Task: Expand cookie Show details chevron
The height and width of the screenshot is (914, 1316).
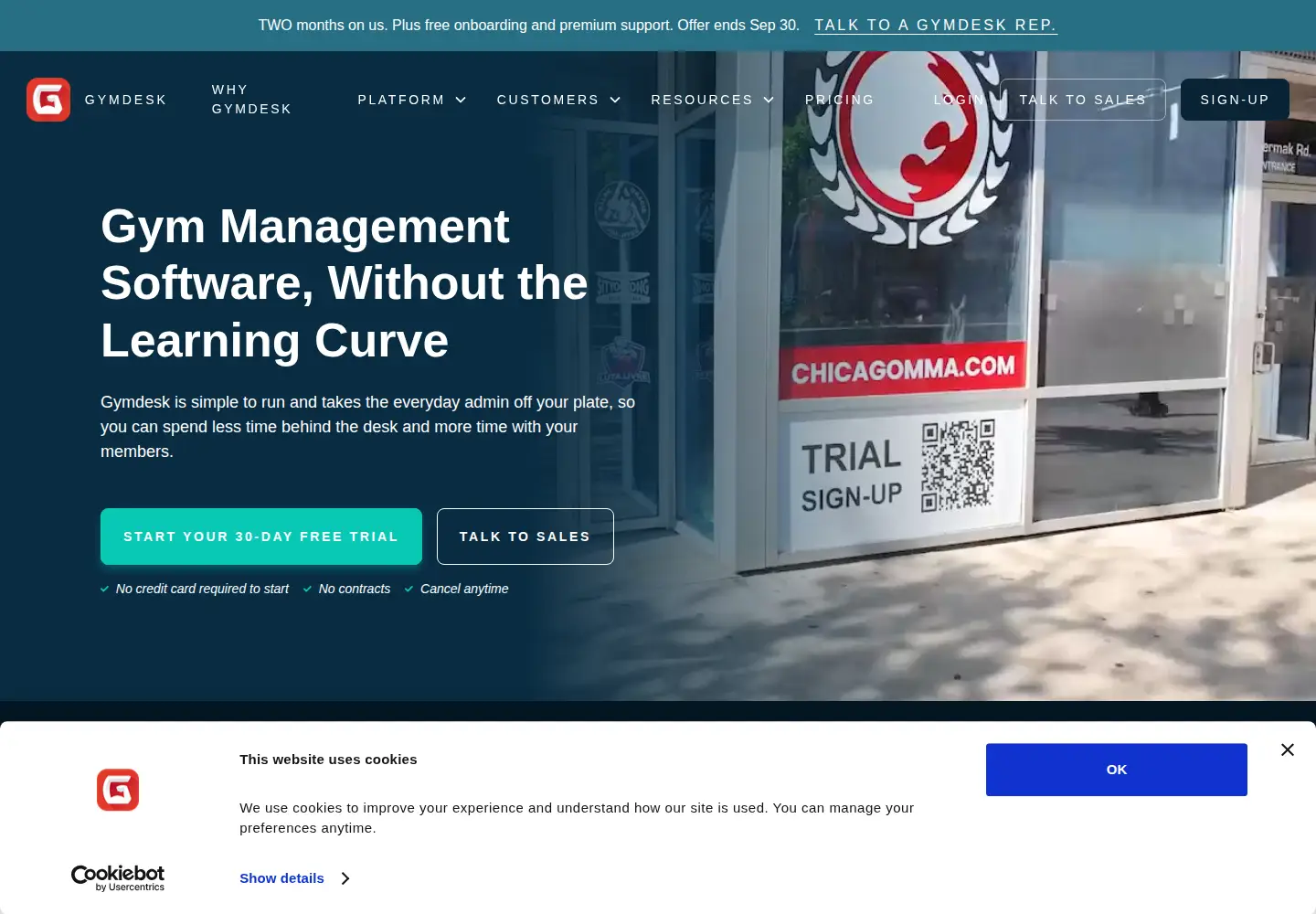Action: (345, 878)
